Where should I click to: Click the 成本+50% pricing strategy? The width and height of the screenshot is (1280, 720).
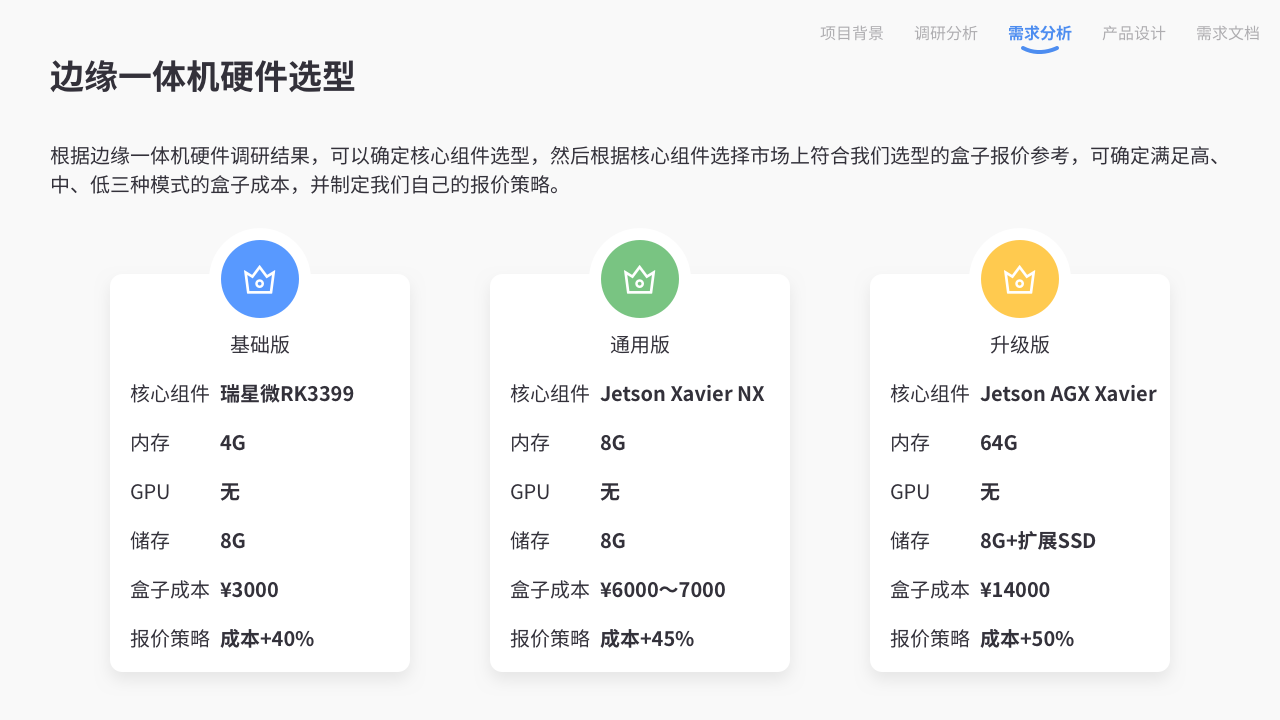coord(1027,639)
